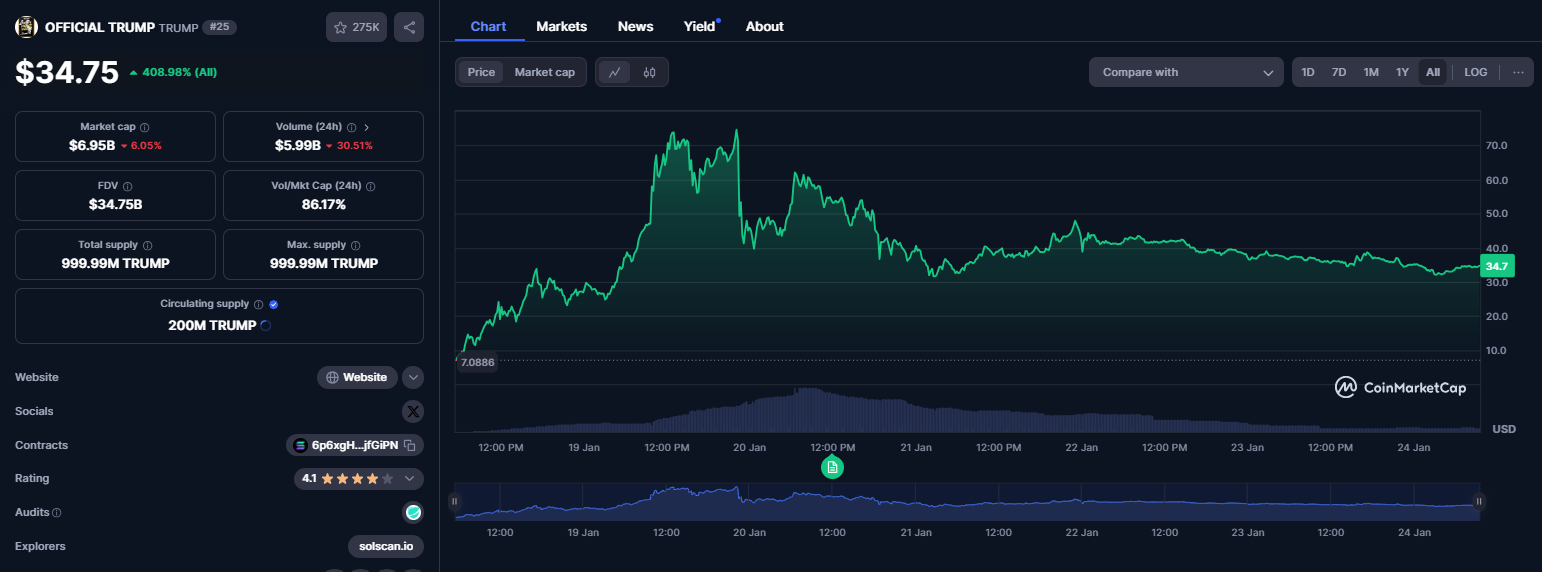
Task: Open the audit provider badge icon
Action: click(x=413, y=512)
